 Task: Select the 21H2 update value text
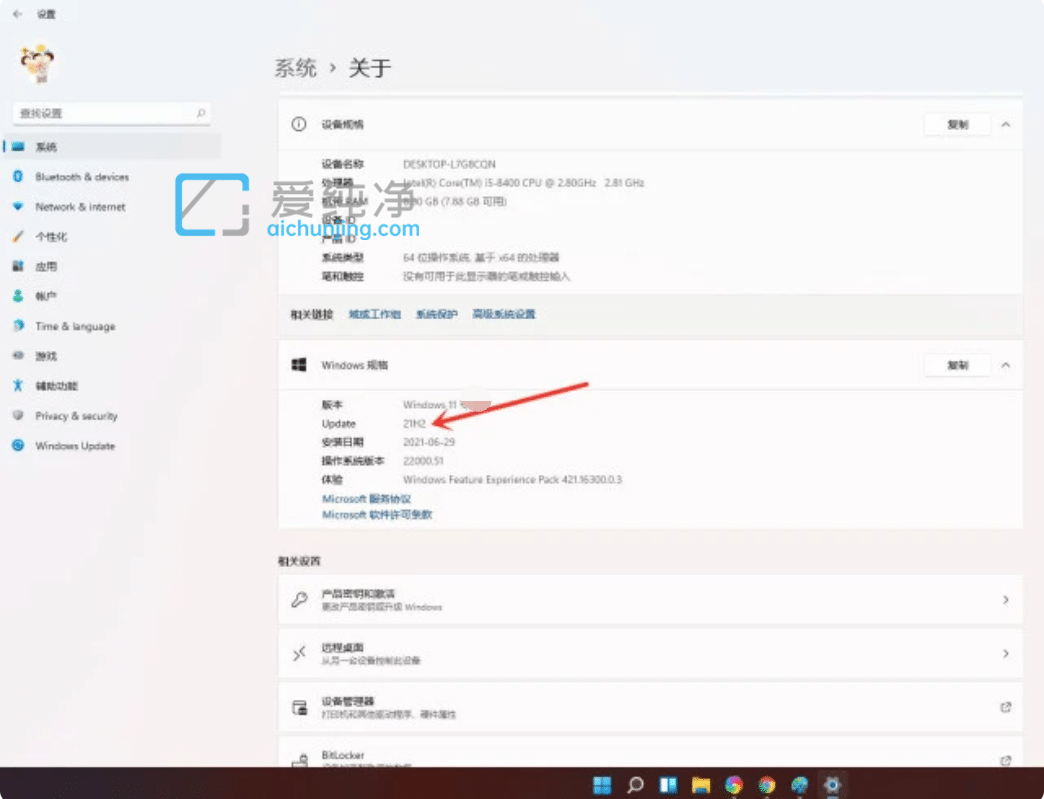[x=414, y=423]
